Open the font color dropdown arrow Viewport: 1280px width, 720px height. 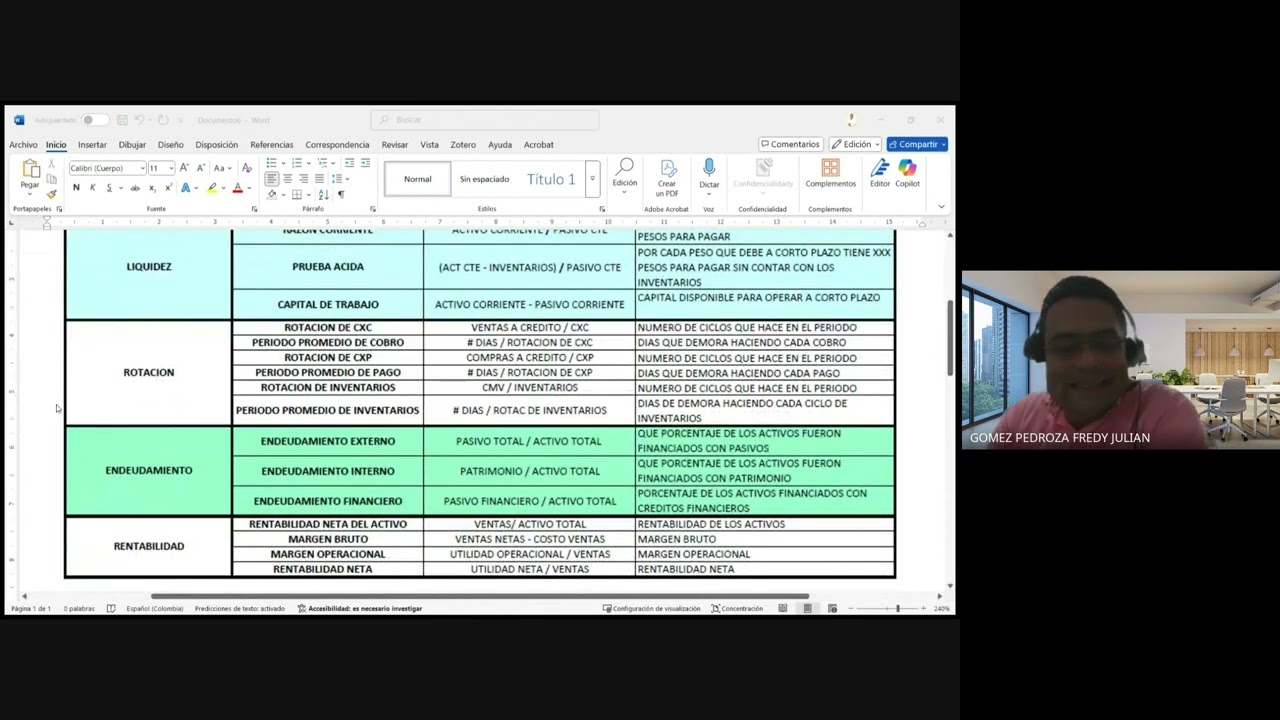tap(247, 188)
